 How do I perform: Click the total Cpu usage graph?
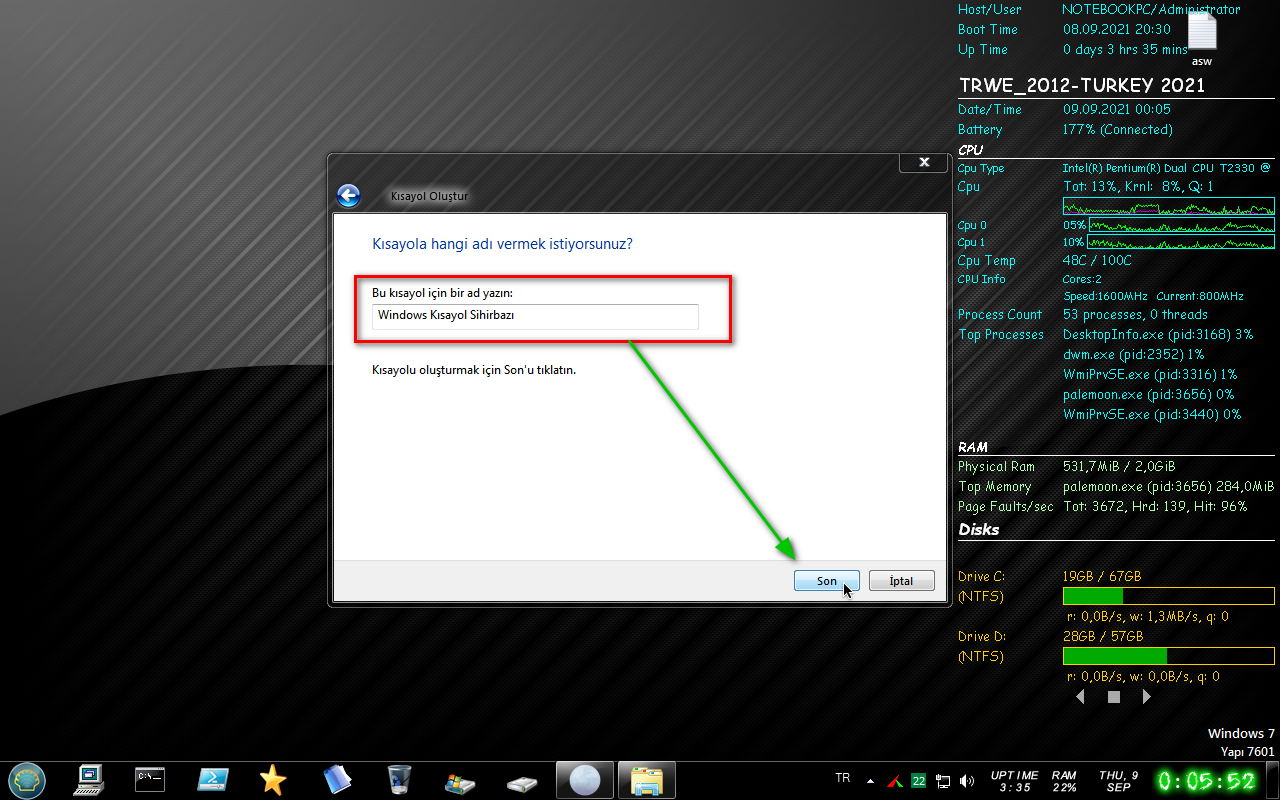(1169, 207)
